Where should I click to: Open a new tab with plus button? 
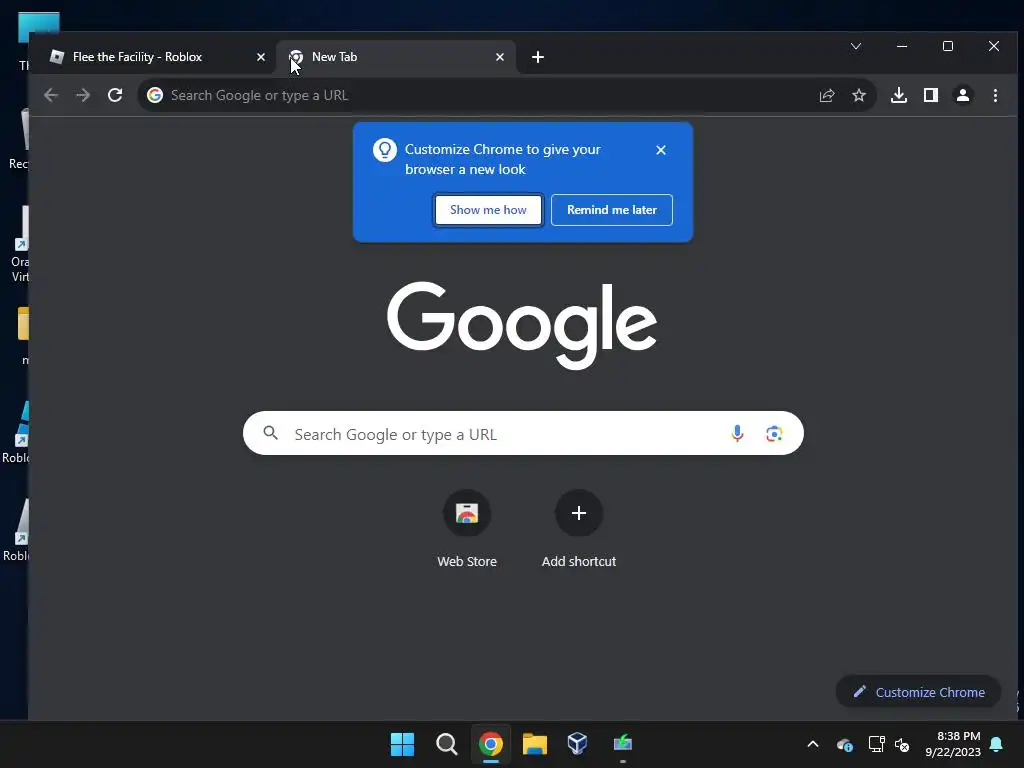pyautogui.click(x=537, y=57)
